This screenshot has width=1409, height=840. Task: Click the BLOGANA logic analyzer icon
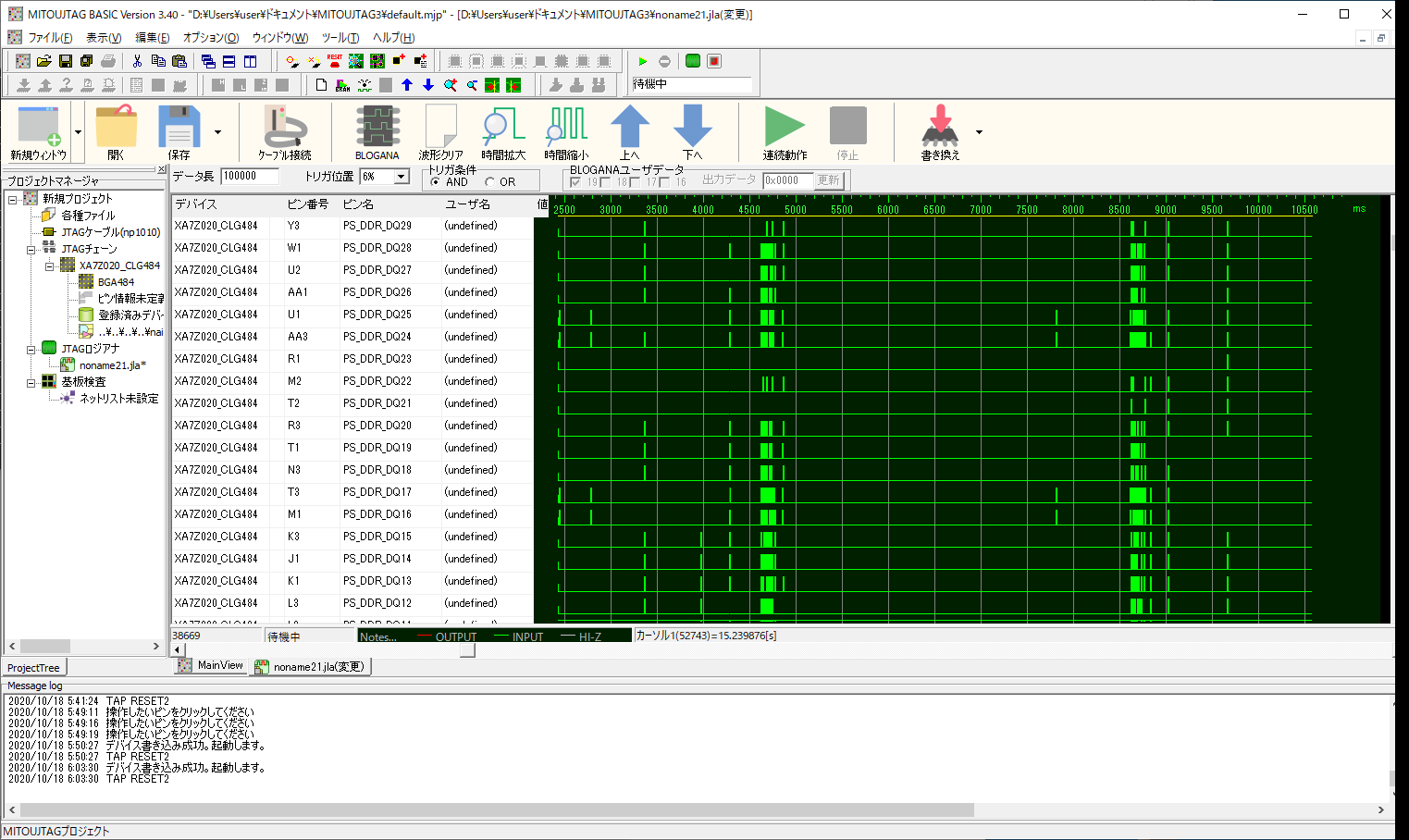coord(377,131)
